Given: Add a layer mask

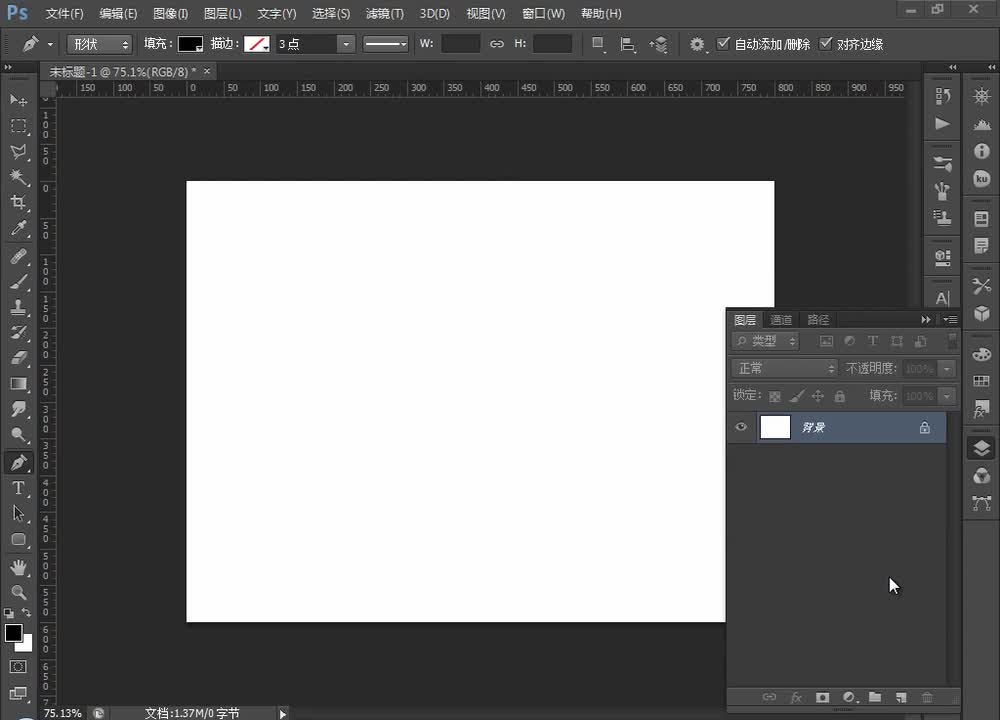Looking at the screenshot, I should [822, 697].
